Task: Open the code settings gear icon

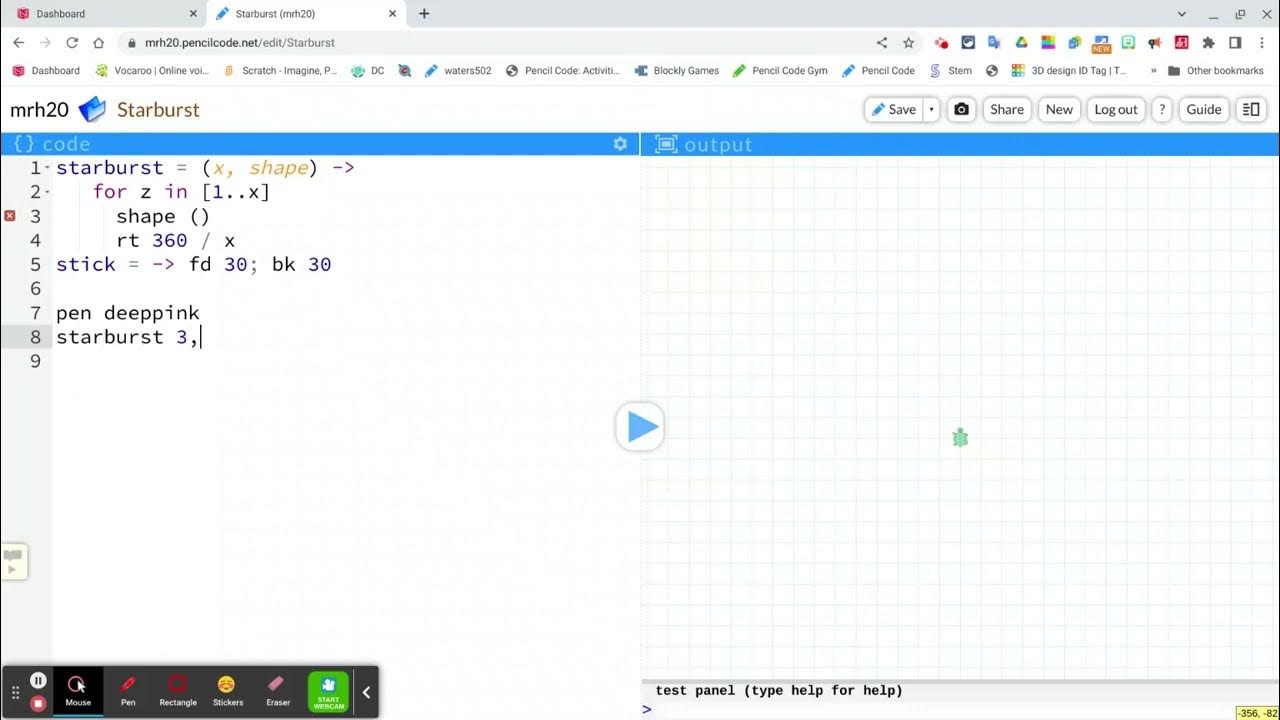Action: (620, 144)
